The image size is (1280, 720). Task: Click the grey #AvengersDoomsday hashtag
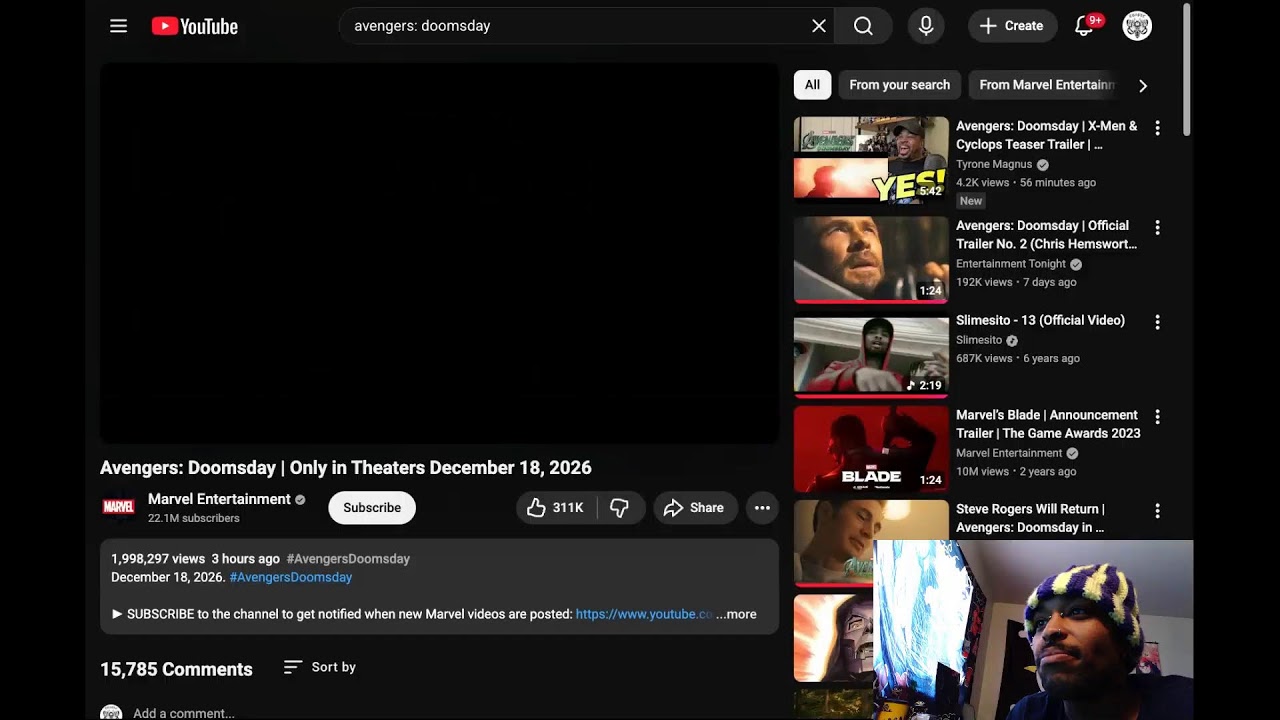point(348,559)
